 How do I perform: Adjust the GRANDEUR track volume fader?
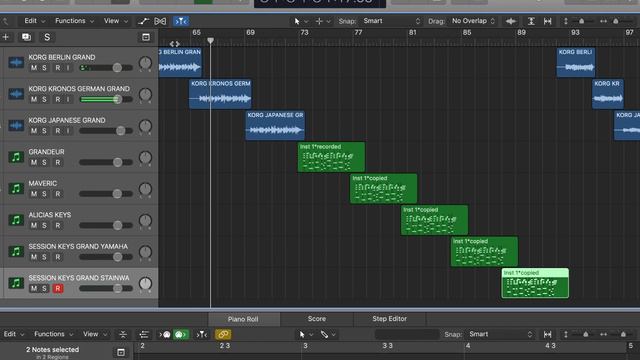[x=118, y=162]
